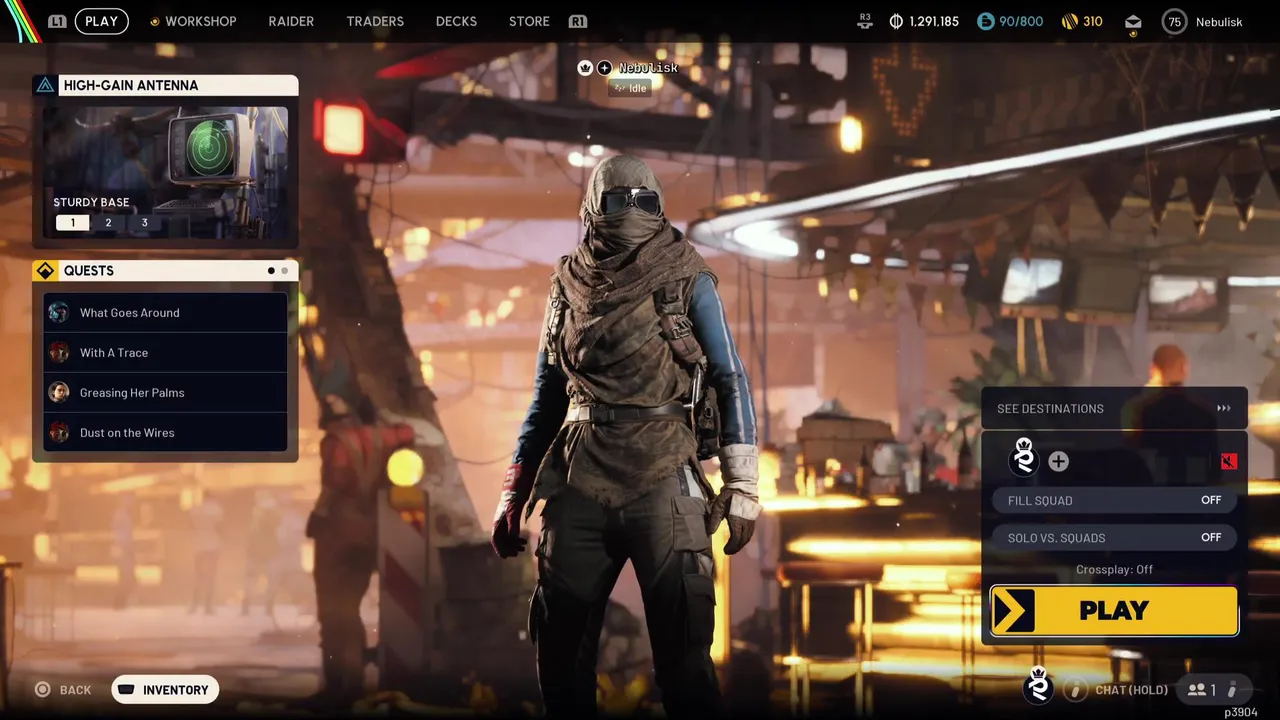Click Greasing Her Palms quest giver portrait
This screenshot has width=1280, height=720.
pyautogui.click(x=59, y=392)
